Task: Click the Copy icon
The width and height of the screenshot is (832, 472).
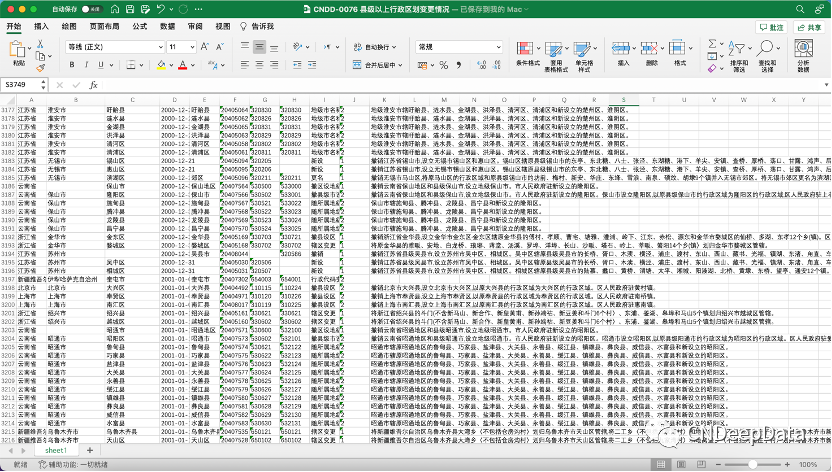Action: point(40,56)
